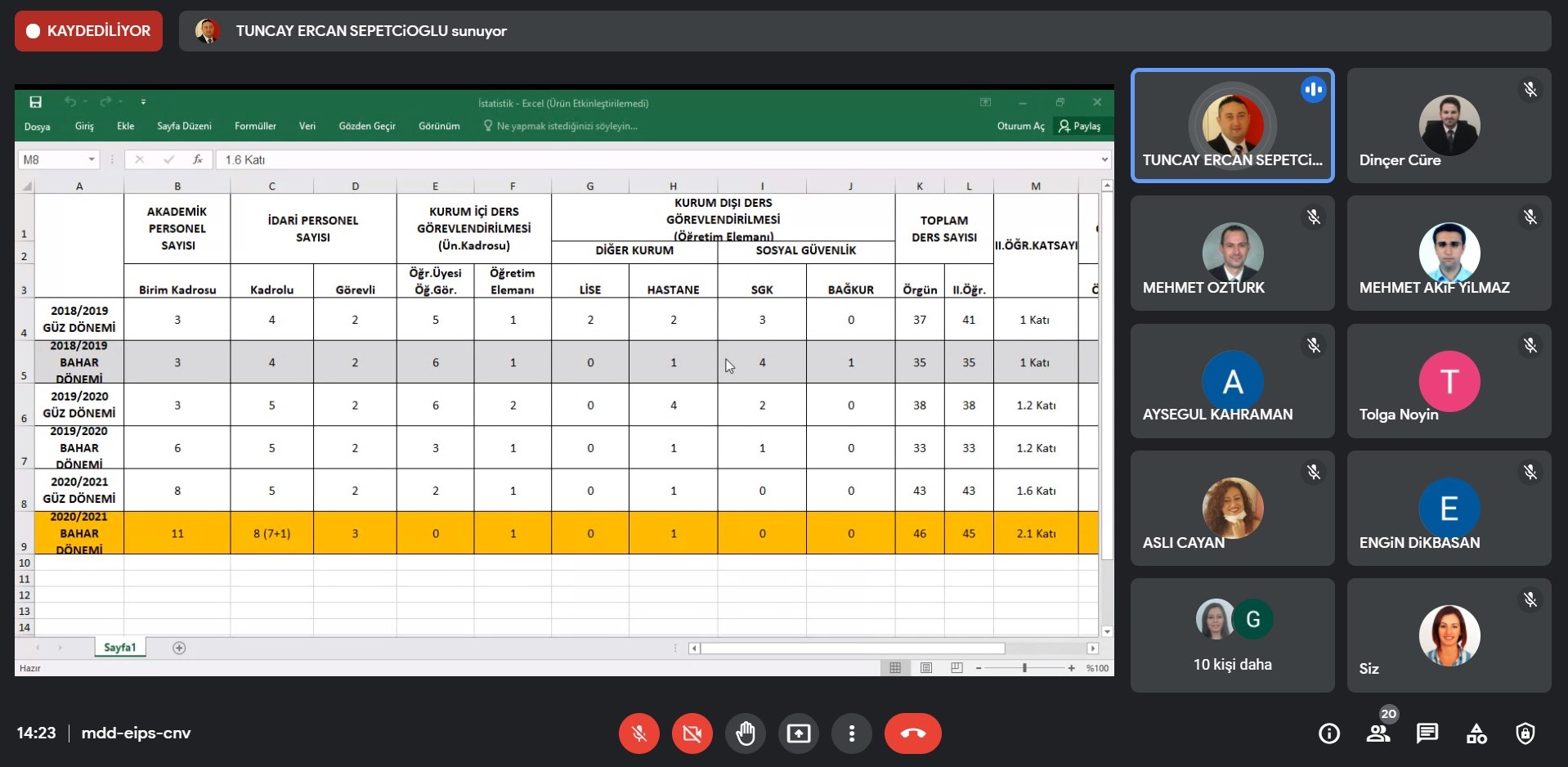Adjust the Excel zoom slider
The height and width of the screenshot is (767, 1568).
pyautogui.click(x=1024, y=668)
